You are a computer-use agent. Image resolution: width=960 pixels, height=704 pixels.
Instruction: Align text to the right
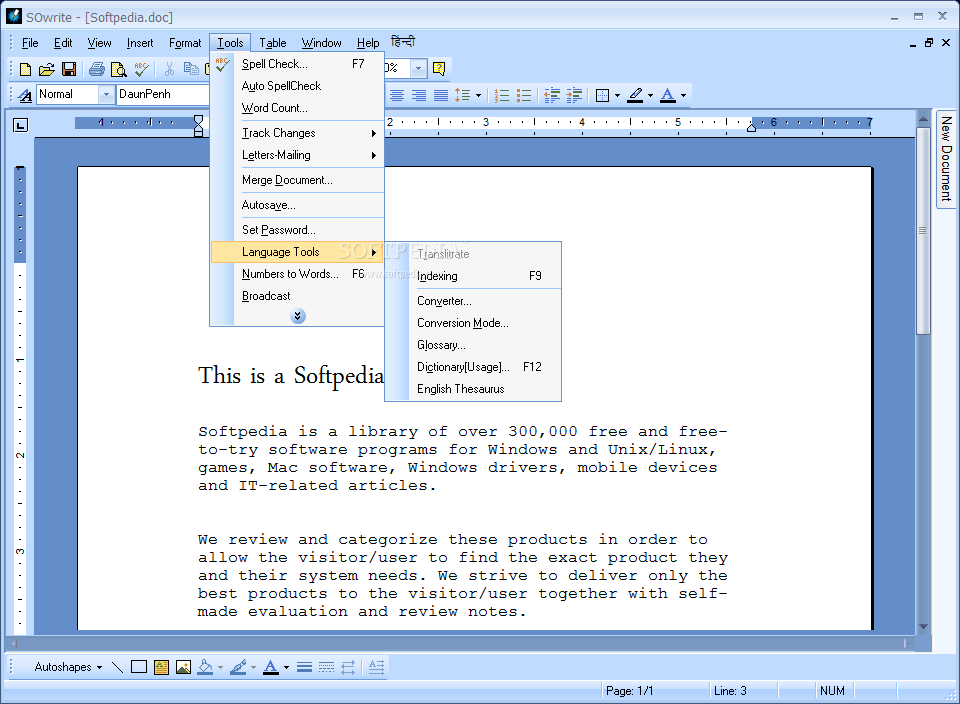tap(419, 95)
